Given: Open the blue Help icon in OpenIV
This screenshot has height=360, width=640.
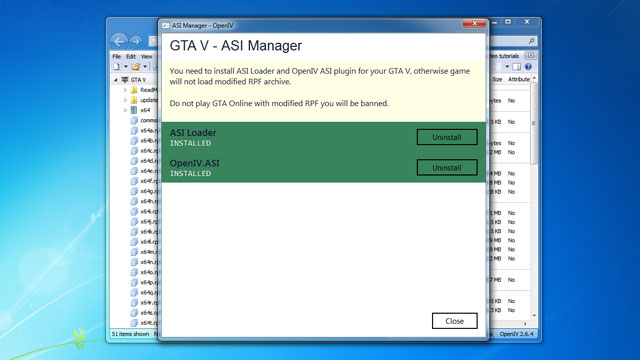Looking at the screenshot, I should click(x=528, y=67).
